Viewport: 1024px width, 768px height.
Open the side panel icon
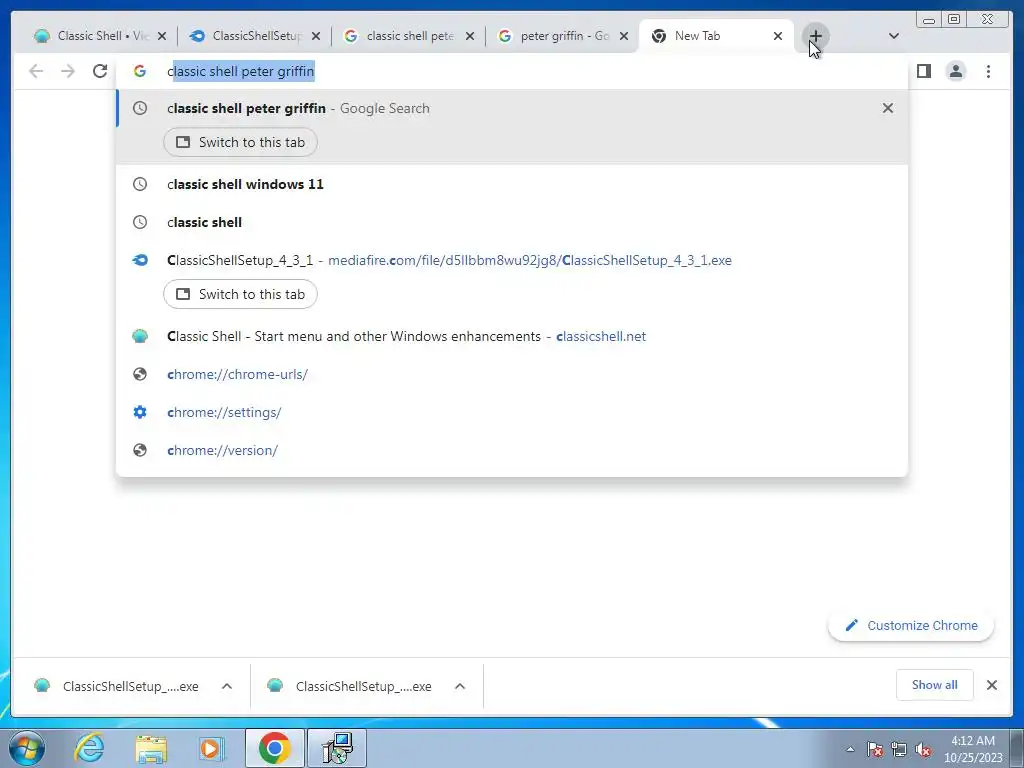(x=923, y=71)
